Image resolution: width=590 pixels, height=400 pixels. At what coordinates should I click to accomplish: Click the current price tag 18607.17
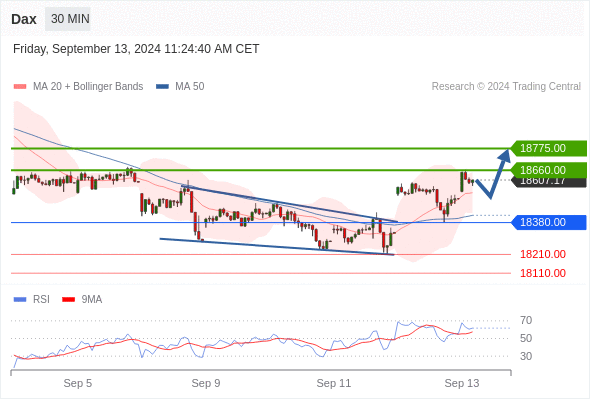[x=549, y=182]
